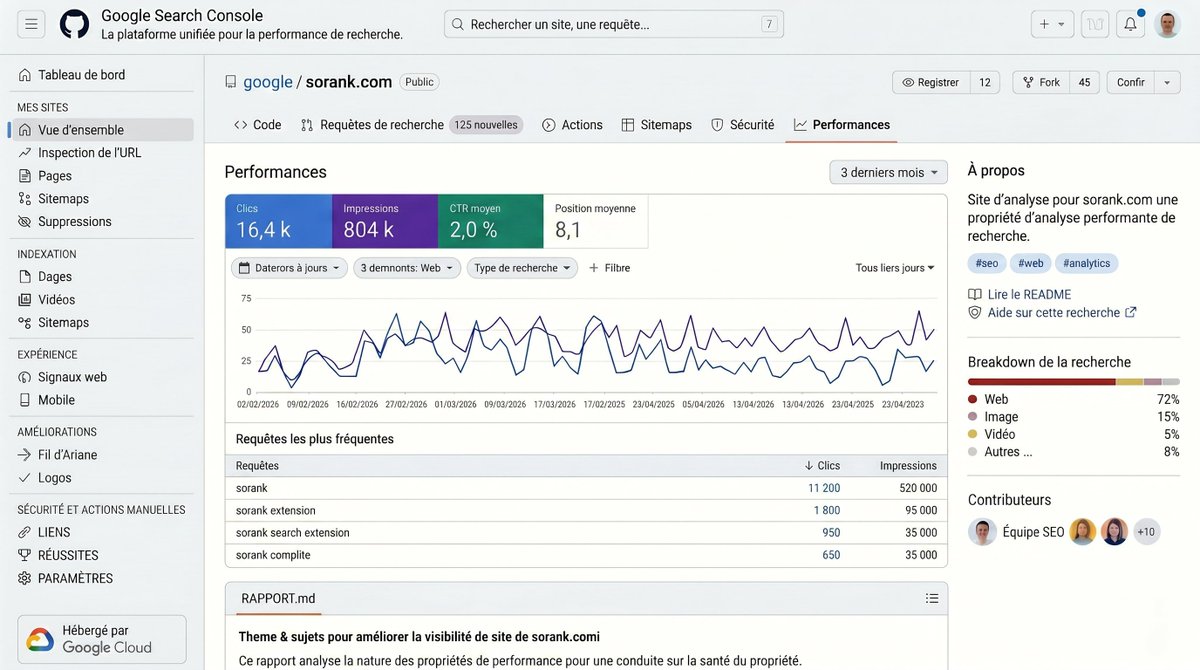The height and width of the screenshot is (670, 1200).
Task: Open the Requêtes de recherche tab
Action: pos(410,125)
